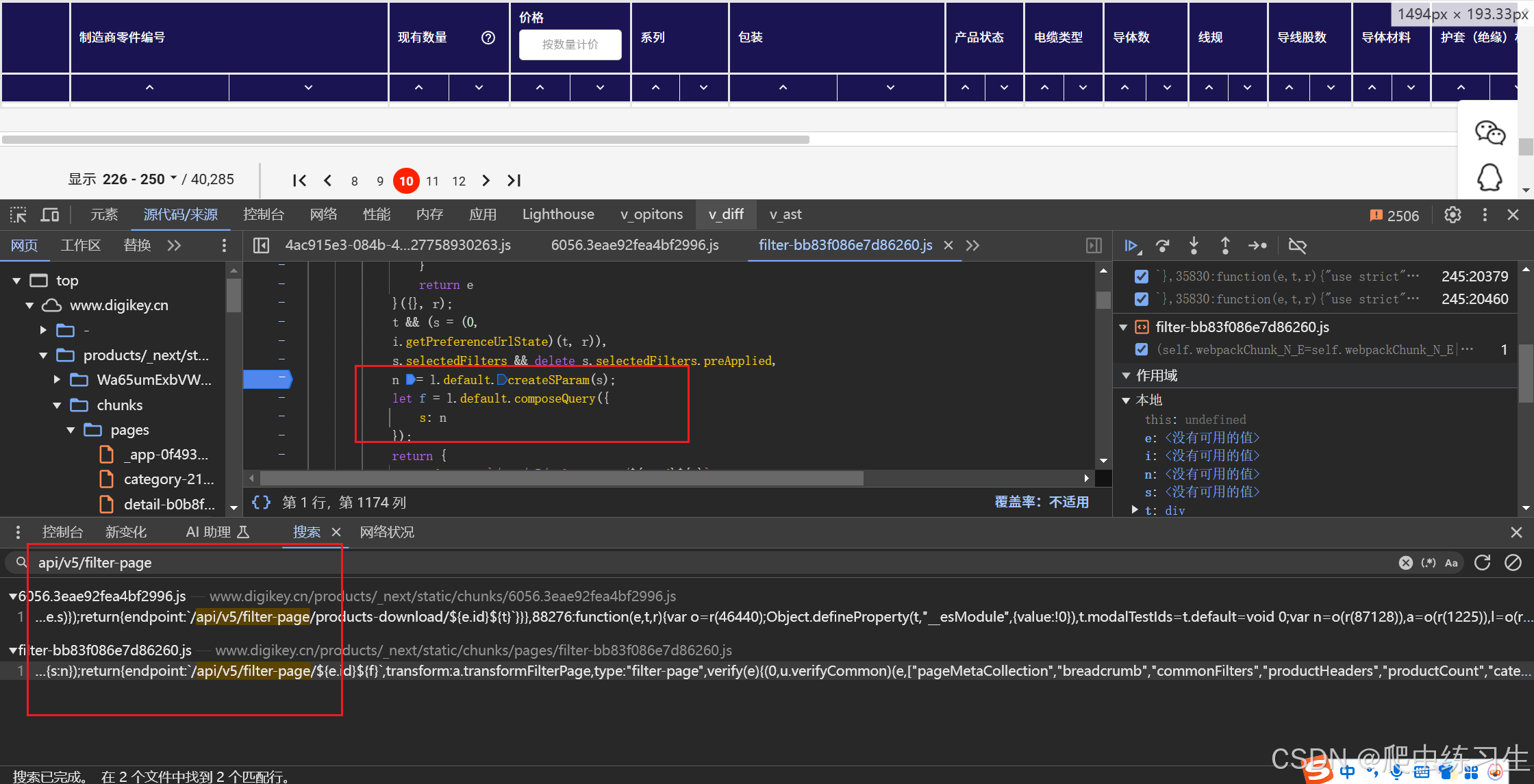1534x784 pixels.
Task: Collapse the 作用域 scope section
Action: click(x=1126, y=375)
